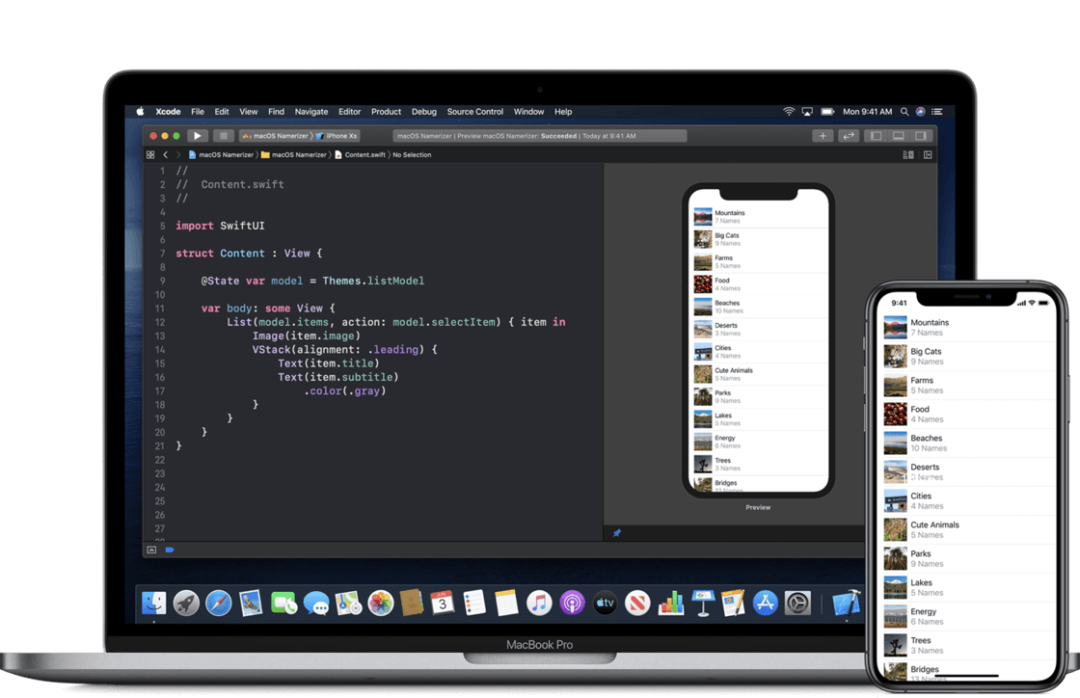Screen dimensions: 1080x698
Task: Open the Debug menu
Action: coord(424,112)
